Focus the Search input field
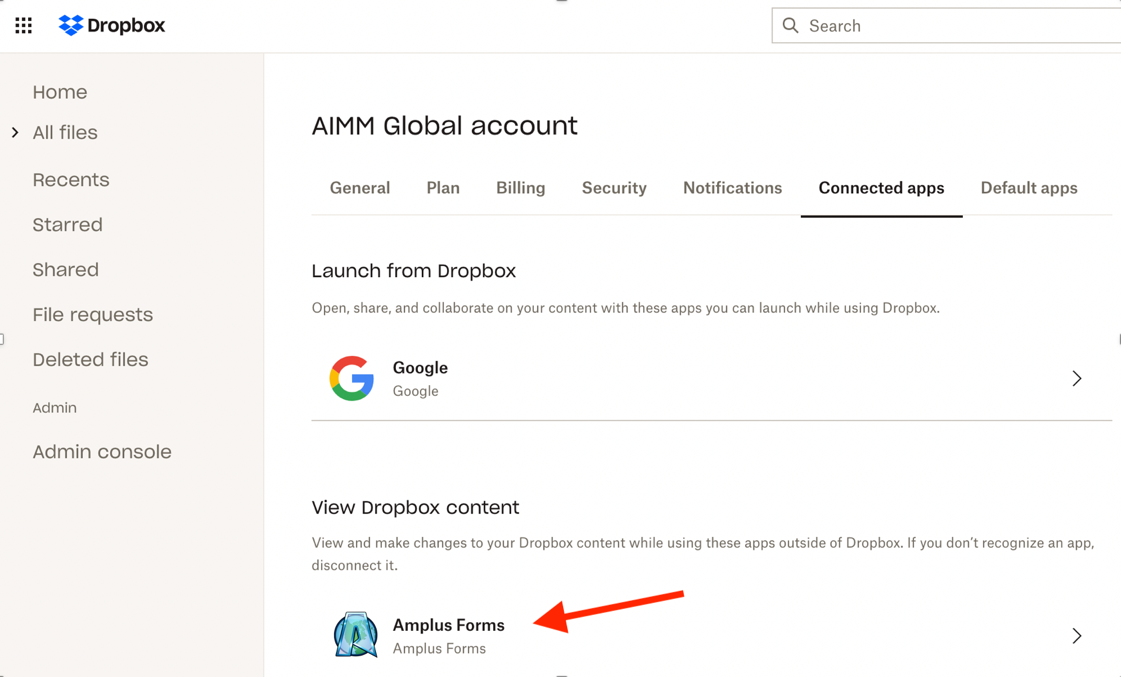Image resolution: width=1121 pixels, height=677 pixels. coord(947,26)
